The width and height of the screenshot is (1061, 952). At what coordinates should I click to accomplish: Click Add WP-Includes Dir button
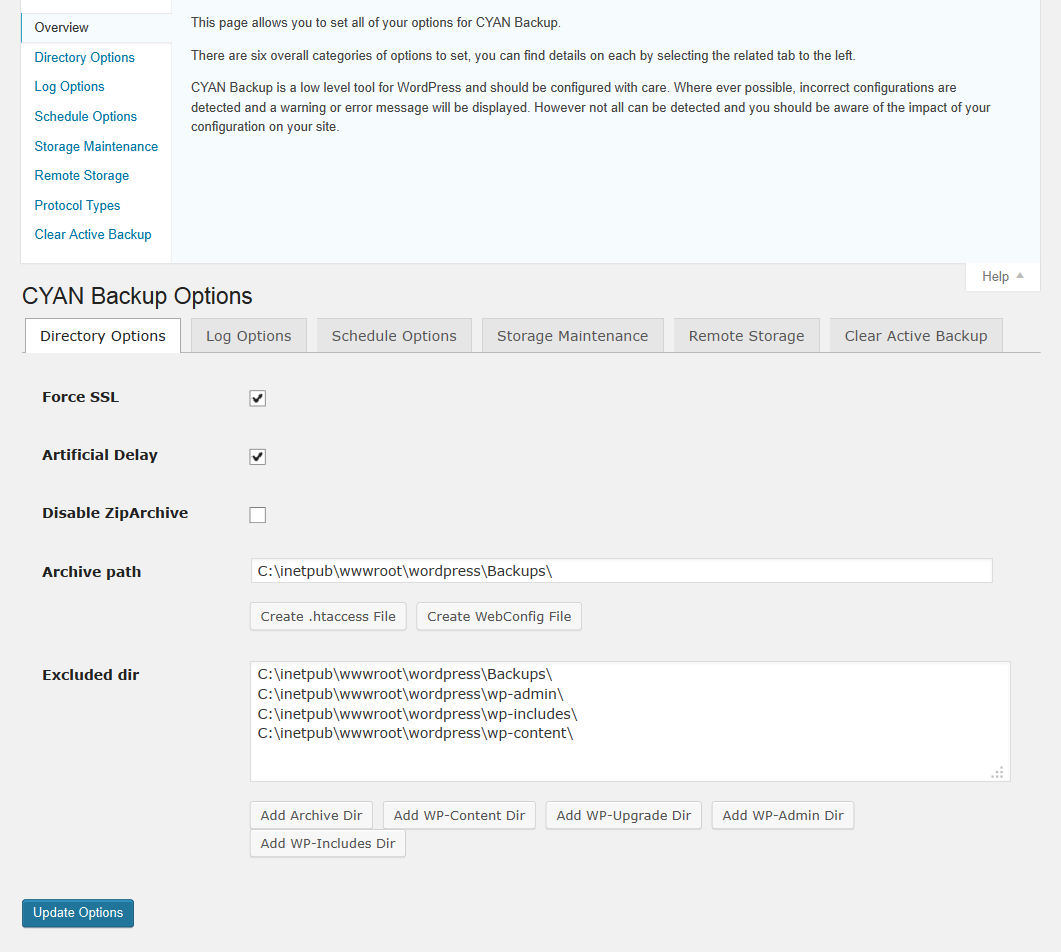pos(328,843)
